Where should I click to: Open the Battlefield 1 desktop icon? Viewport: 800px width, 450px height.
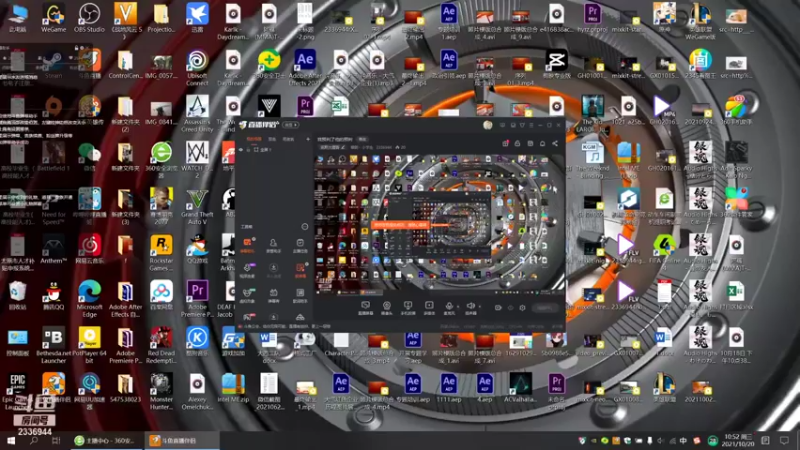[54, 157]
